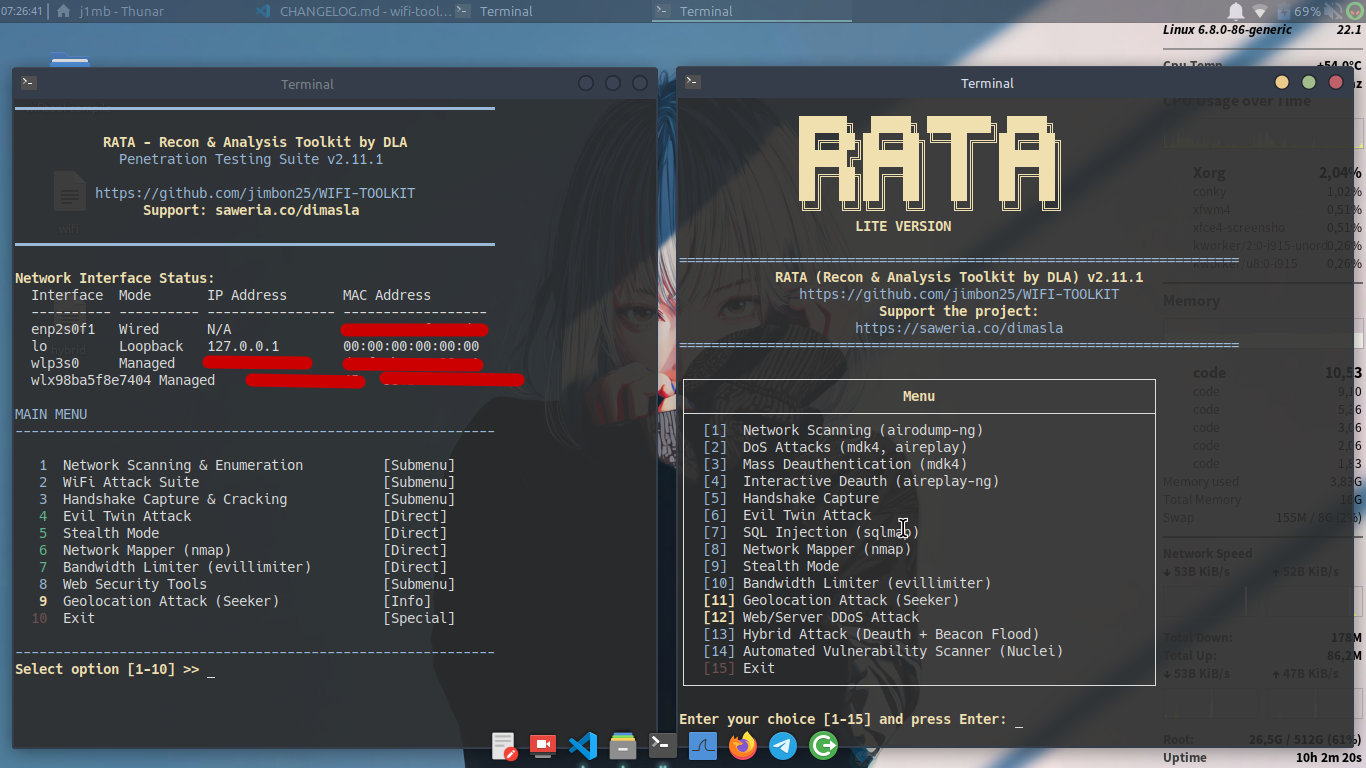Open Visual Studio Code from the dock

point(582,745)
